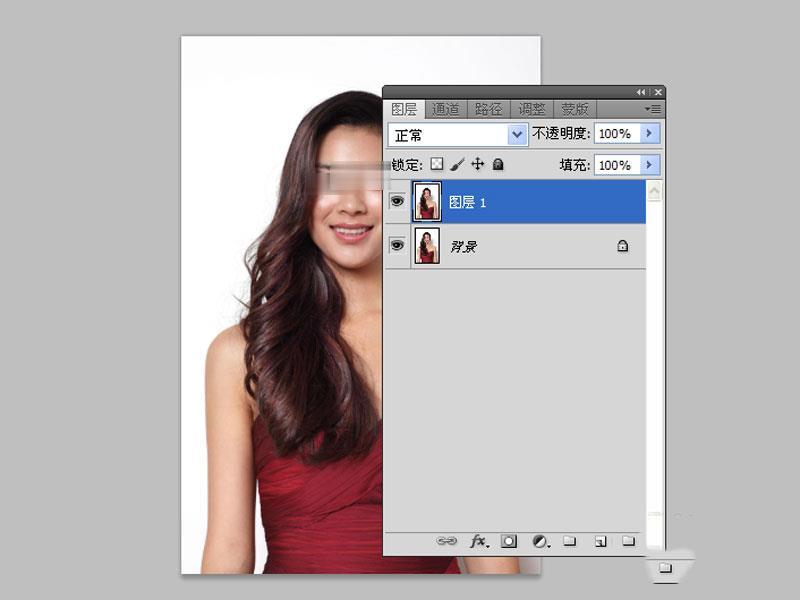Create new fill or adjustment layer

(x=541, y=541)
